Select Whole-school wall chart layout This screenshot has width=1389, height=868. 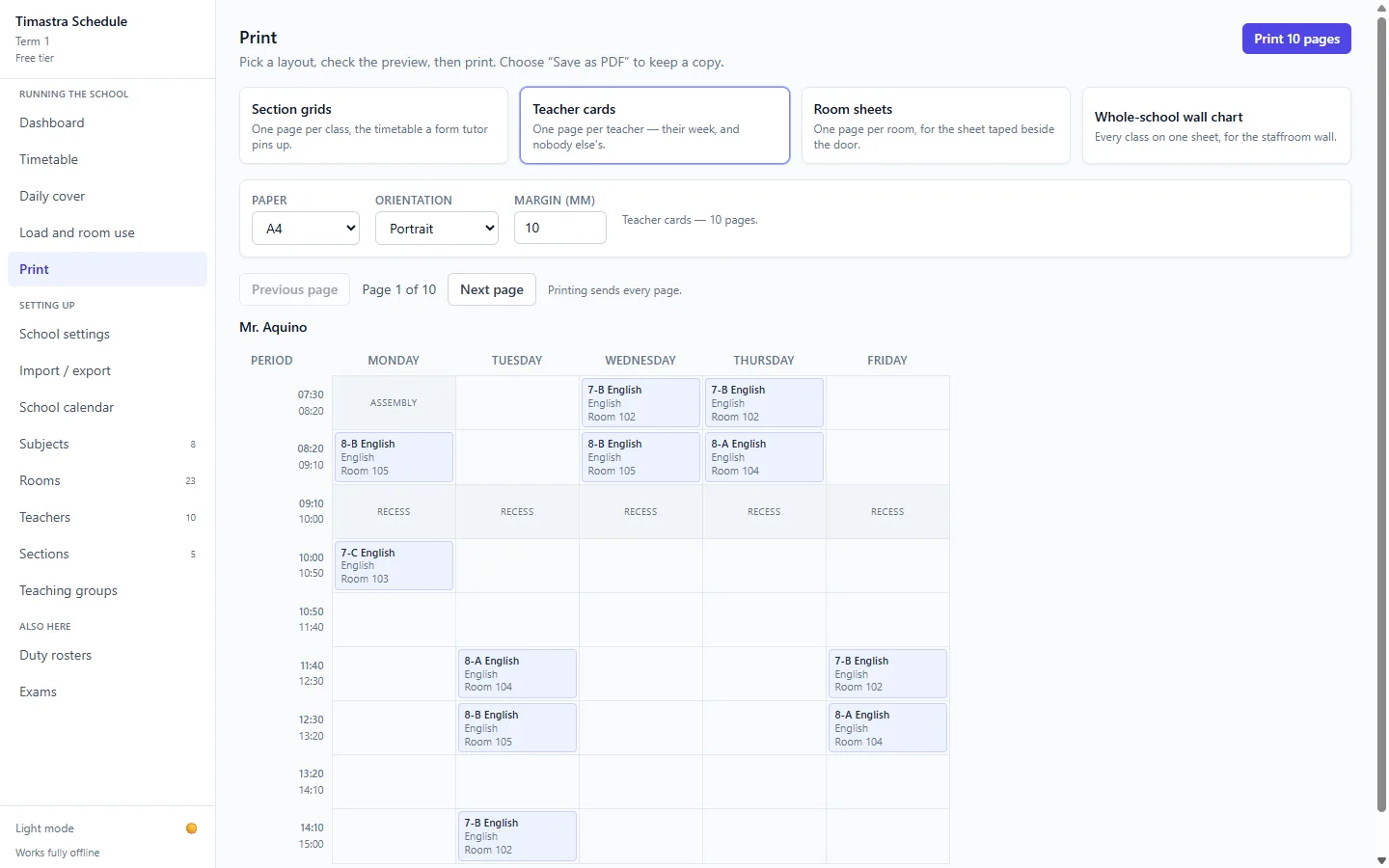click(x=1216, y=125)
